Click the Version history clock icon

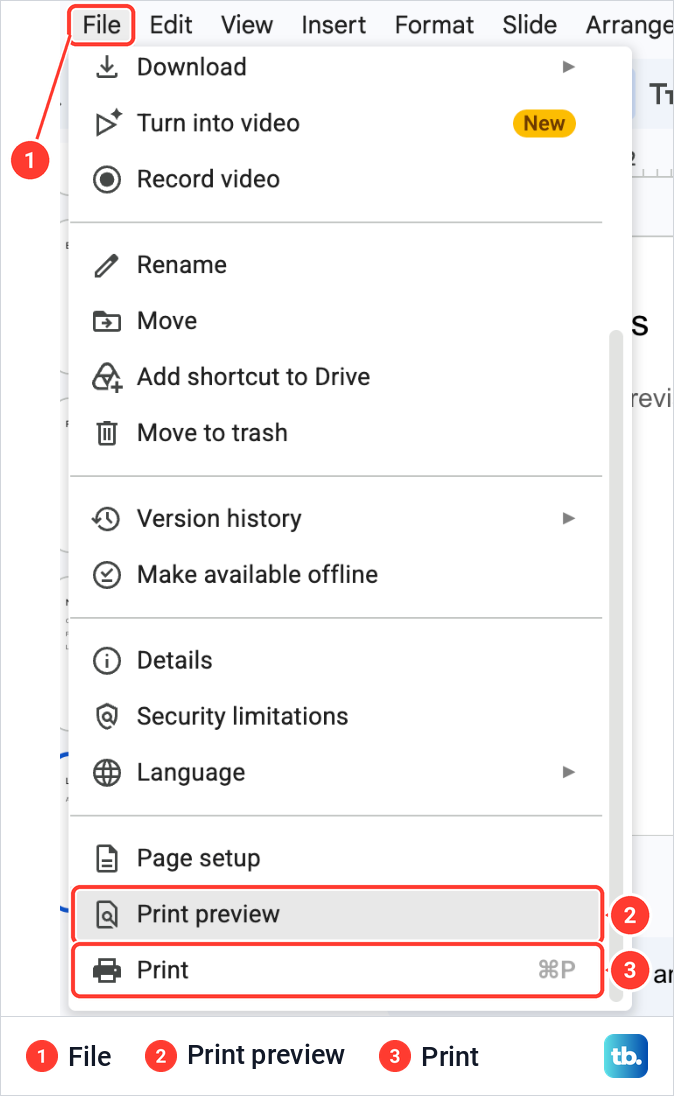(107, 519)
